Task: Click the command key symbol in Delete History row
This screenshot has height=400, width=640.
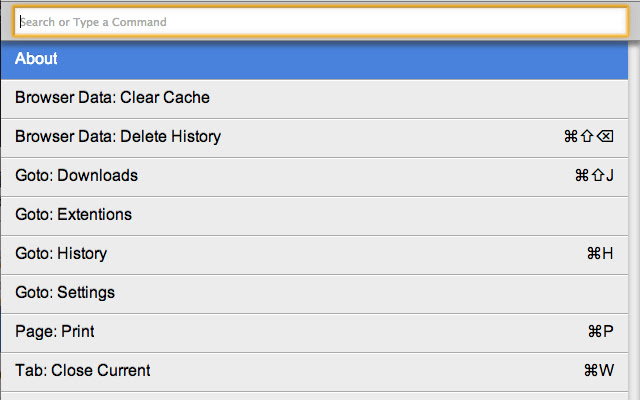Action: coord(571,137)
